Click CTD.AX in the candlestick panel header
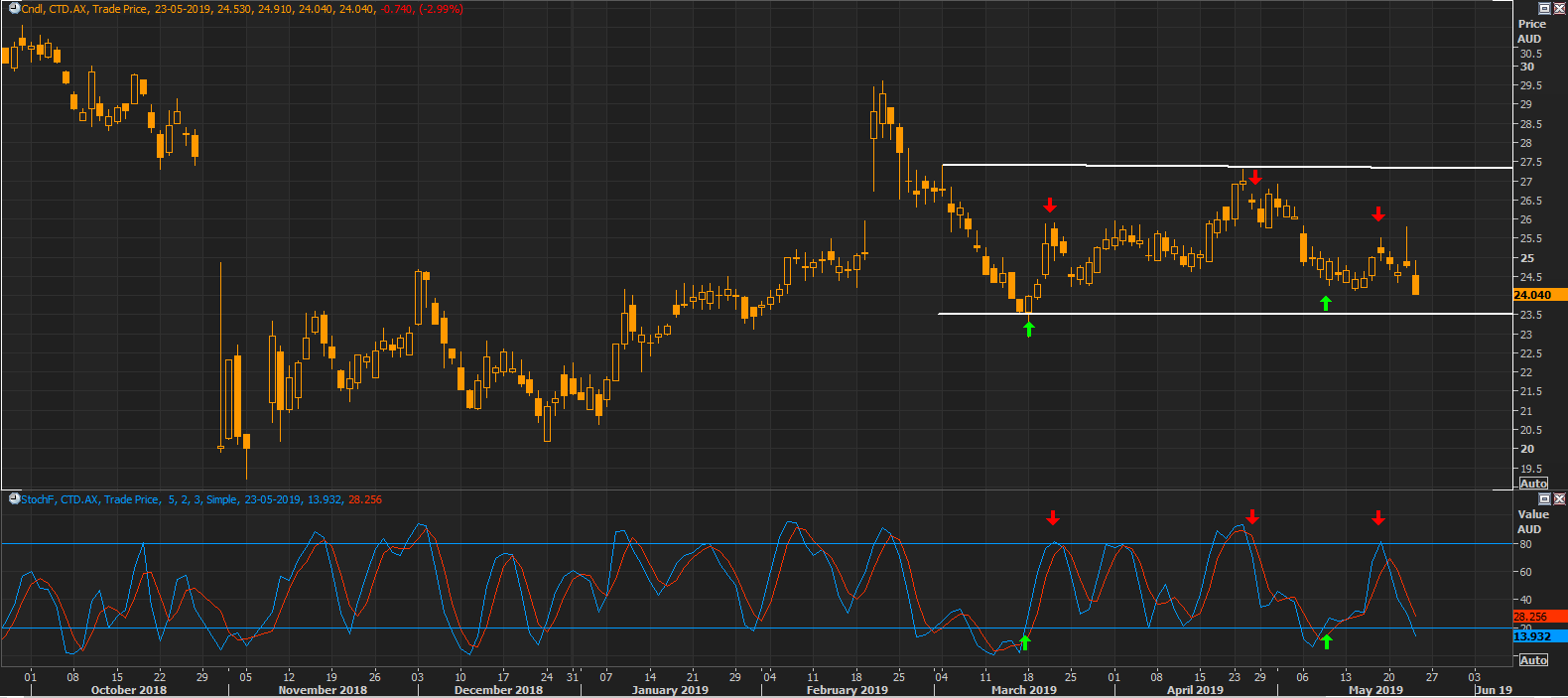1568x698 pixels. (x=68, y=9)
